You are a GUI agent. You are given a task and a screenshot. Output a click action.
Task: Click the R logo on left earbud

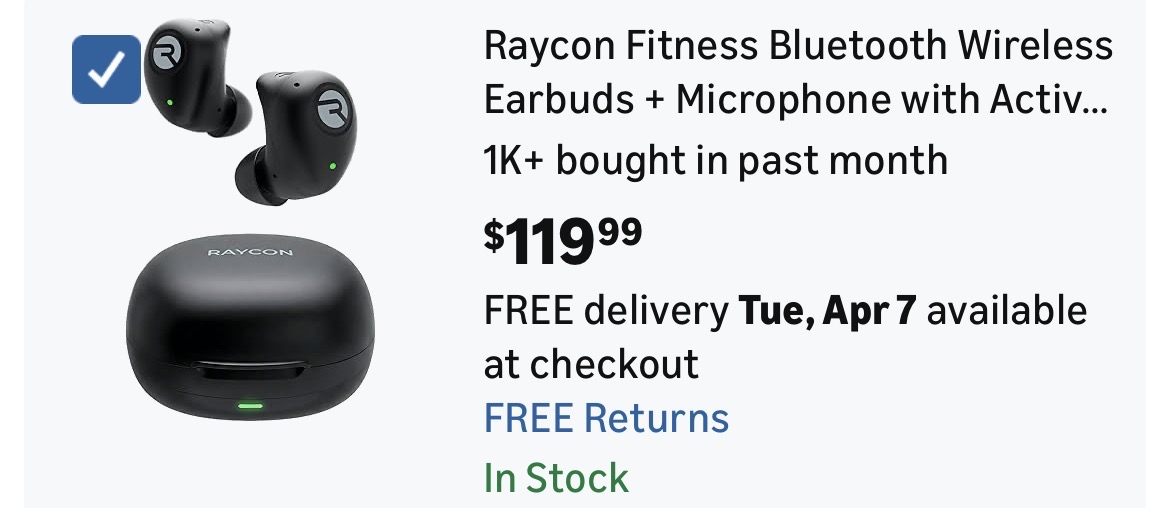(166, 54)
